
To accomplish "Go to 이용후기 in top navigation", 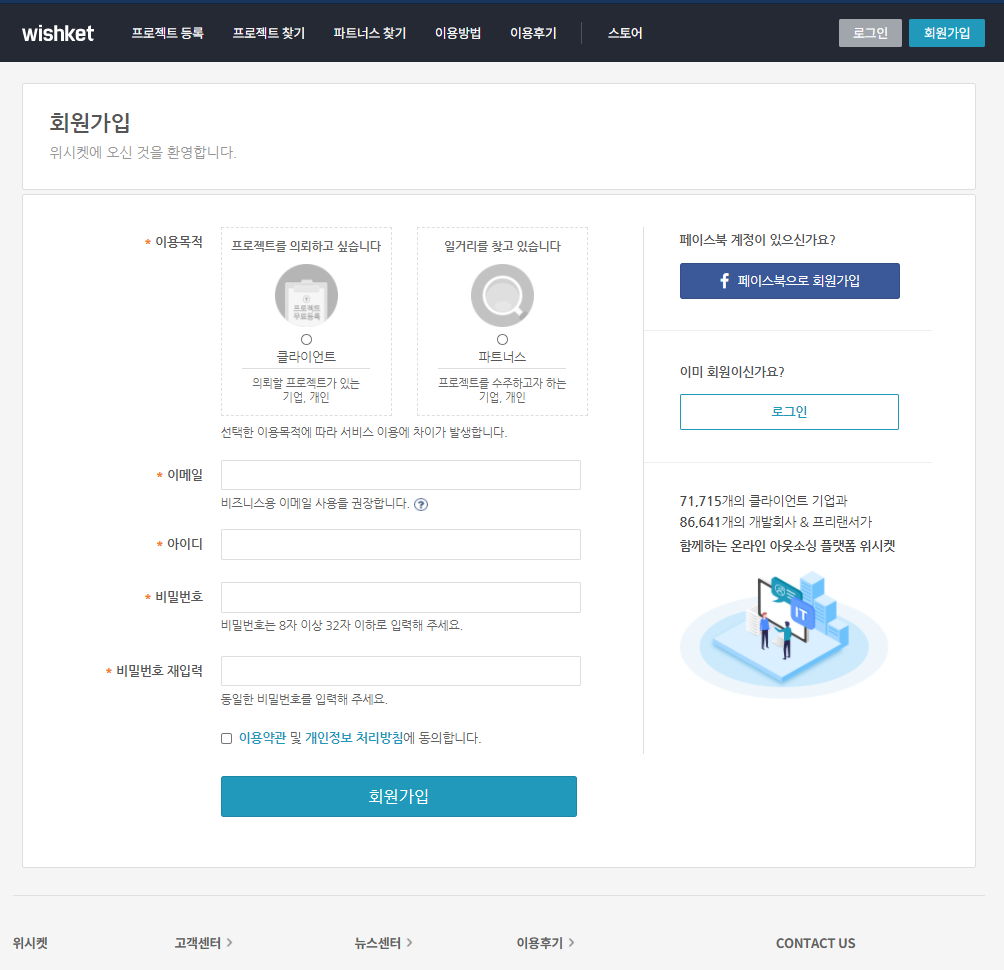I will [533, 33].
